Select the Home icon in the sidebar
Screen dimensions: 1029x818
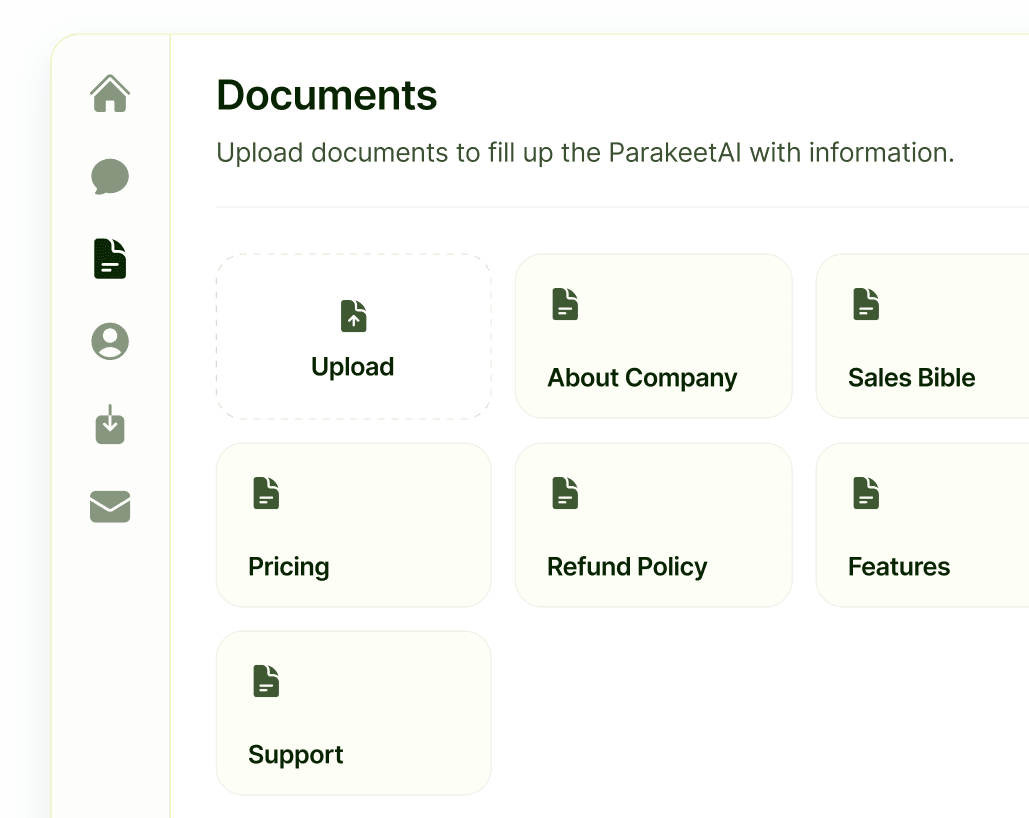click(109, 93)
